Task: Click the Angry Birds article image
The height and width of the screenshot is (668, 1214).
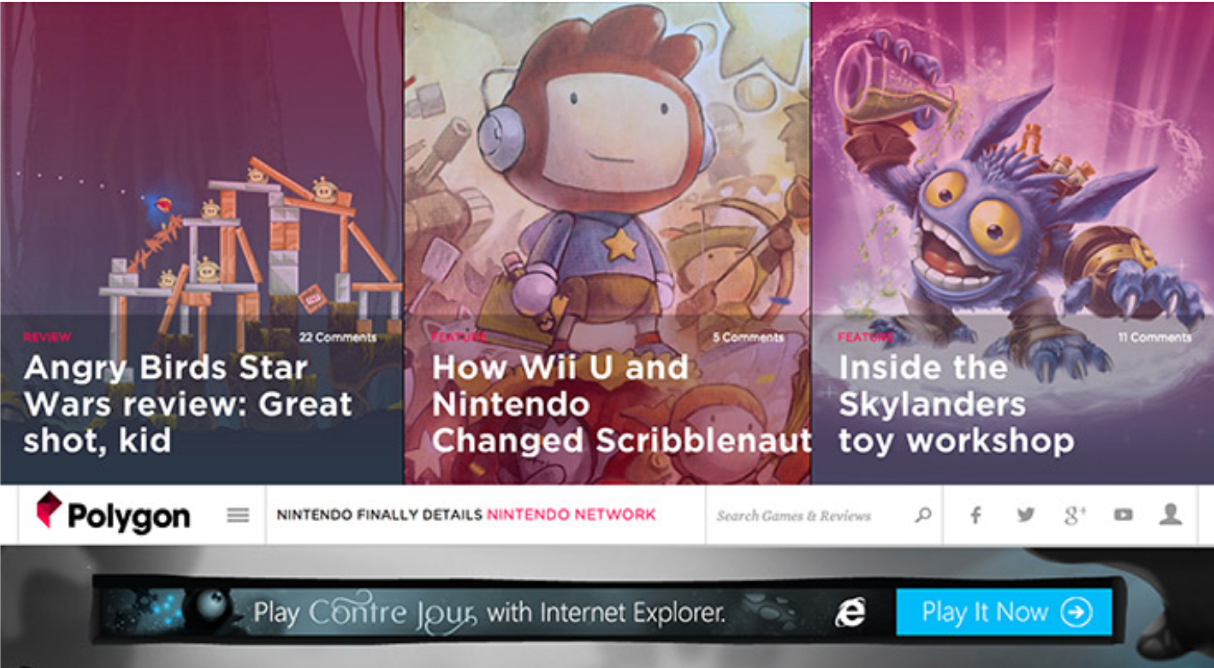Action: (x=201, y=160)
